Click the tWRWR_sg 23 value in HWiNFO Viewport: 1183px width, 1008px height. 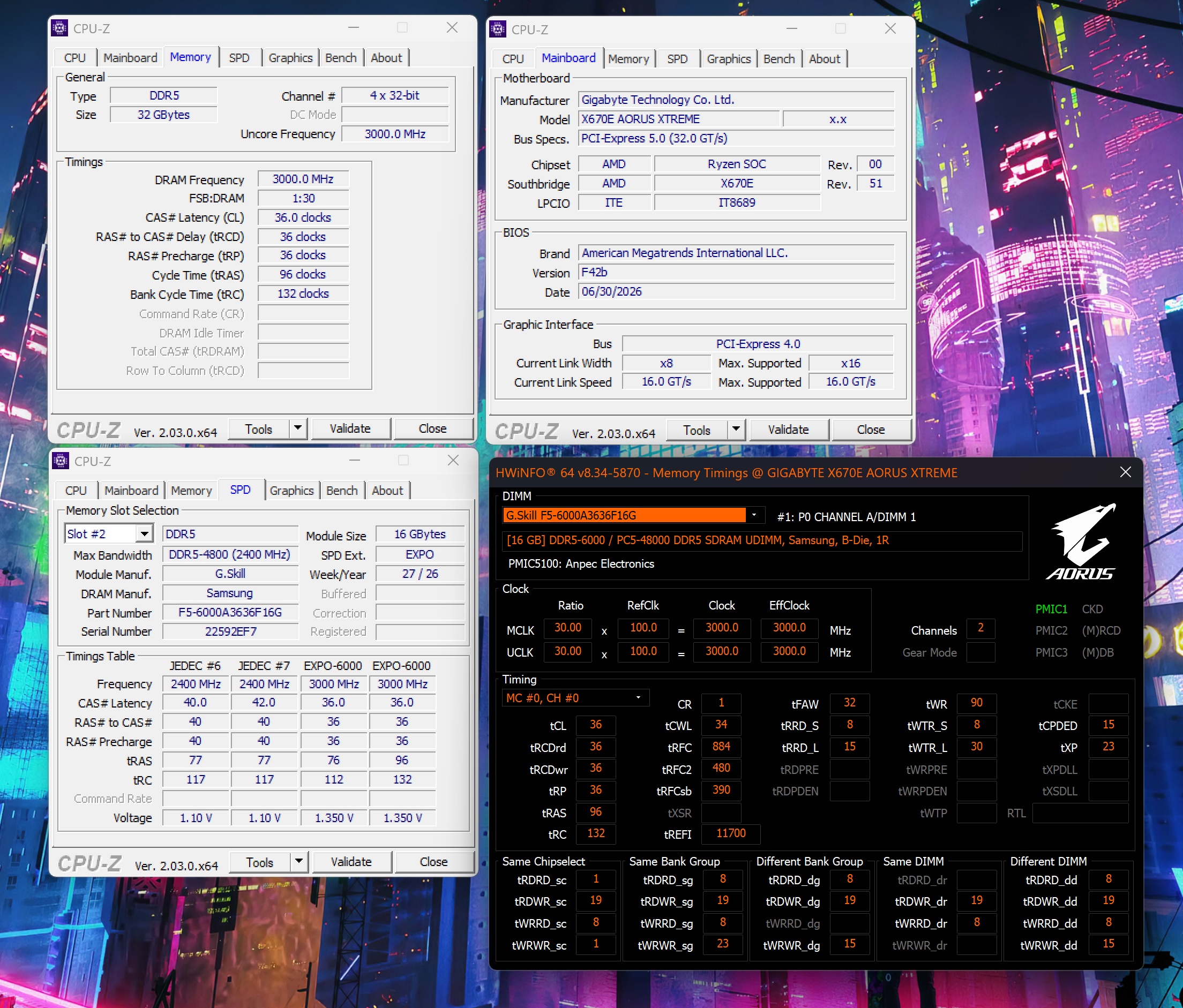click(723, 944)
